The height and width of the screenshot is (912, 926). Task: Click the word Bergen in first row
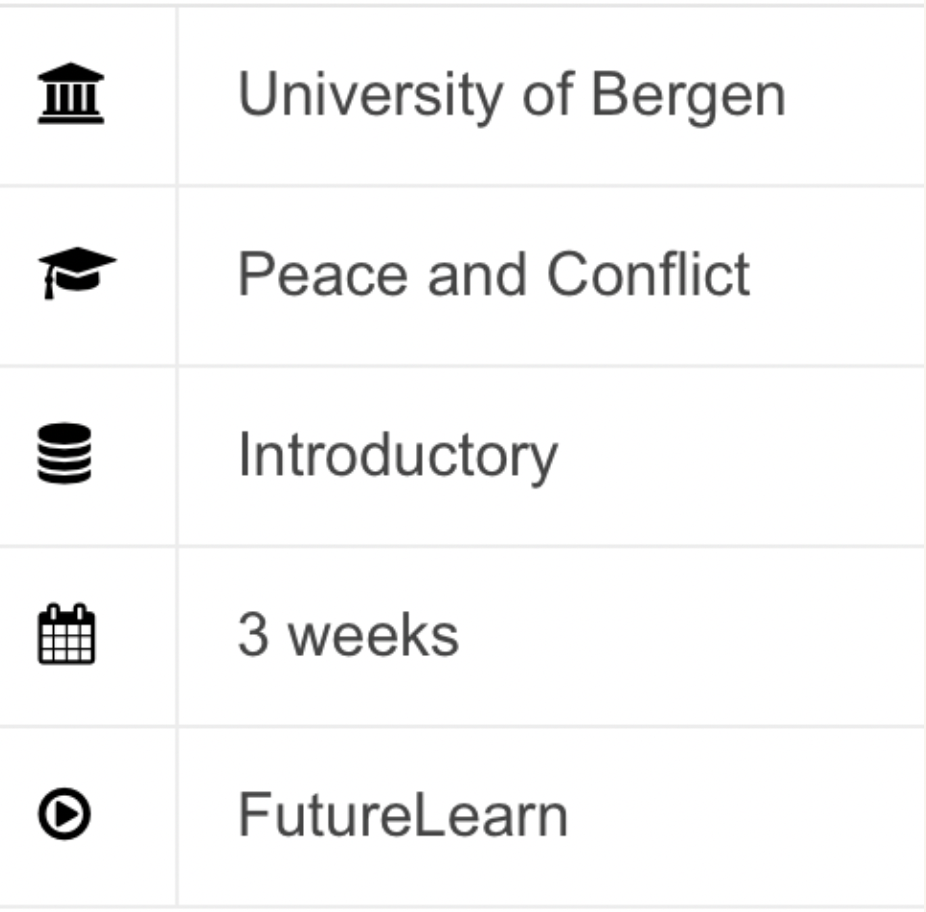689,97
